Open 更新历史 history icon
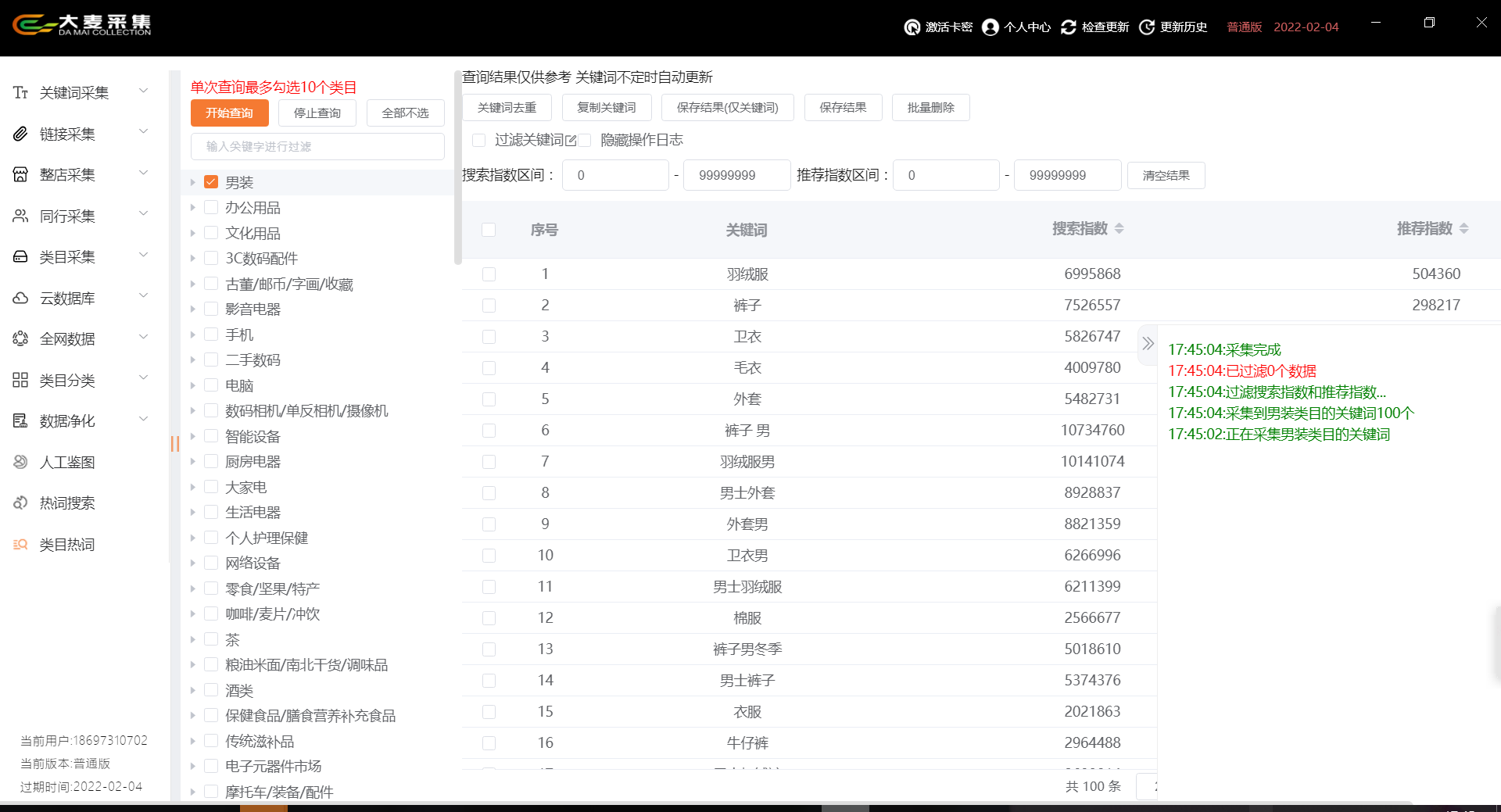Viewport: 1501px width, 812px height. click(x=1147, y=27)
